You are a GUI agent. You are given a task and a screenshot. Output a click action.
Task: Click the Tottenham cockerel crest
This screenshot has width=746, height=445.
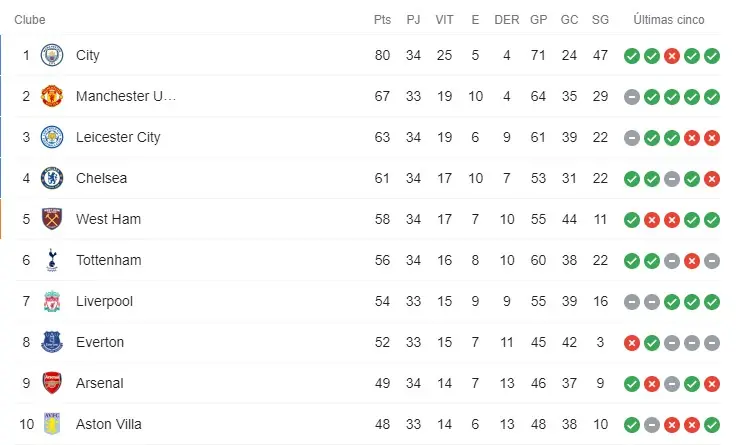[x=51, y=261]
